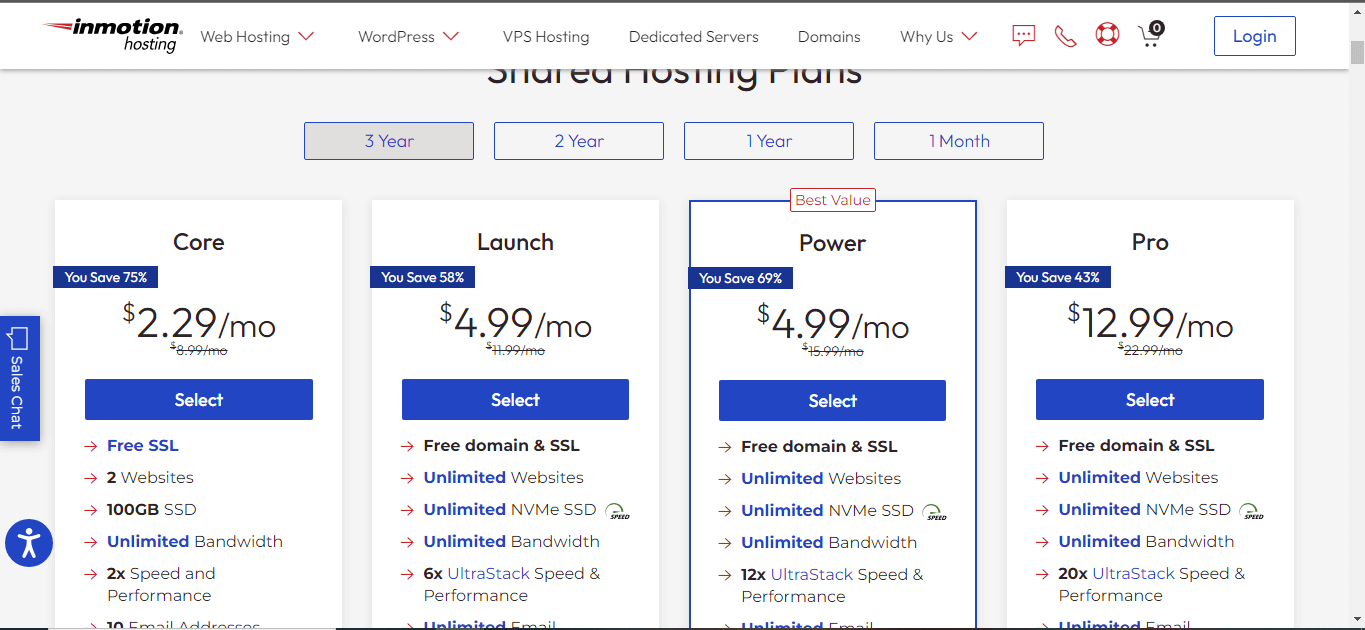Click the phone call icon
The width and height of the screenshot is (1365, 630).
(1064, 35)
